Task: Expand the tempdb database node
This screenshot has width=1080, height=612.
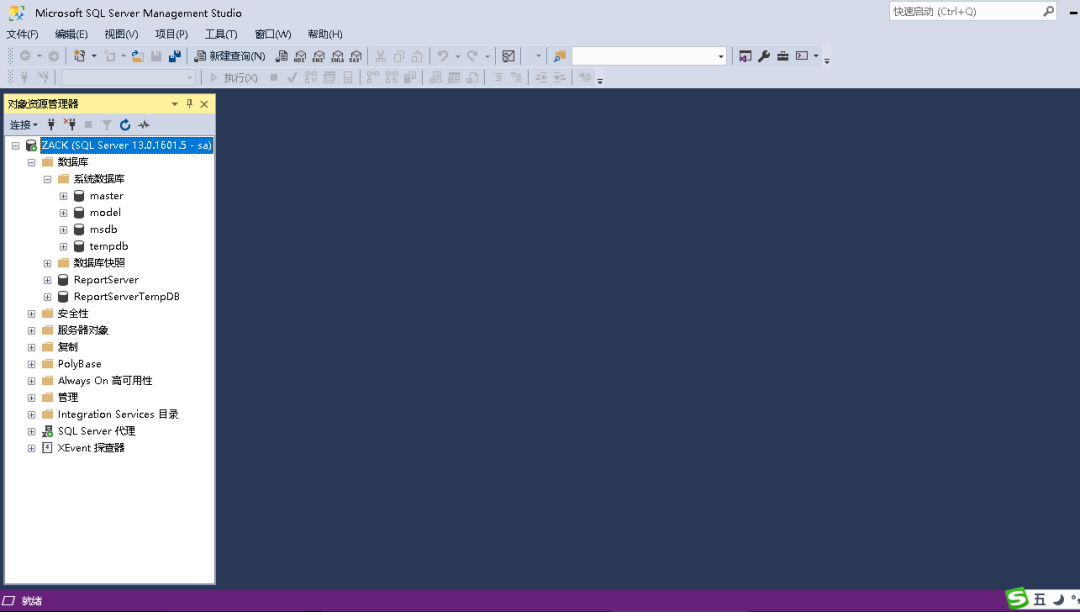Action: point(63,246)
